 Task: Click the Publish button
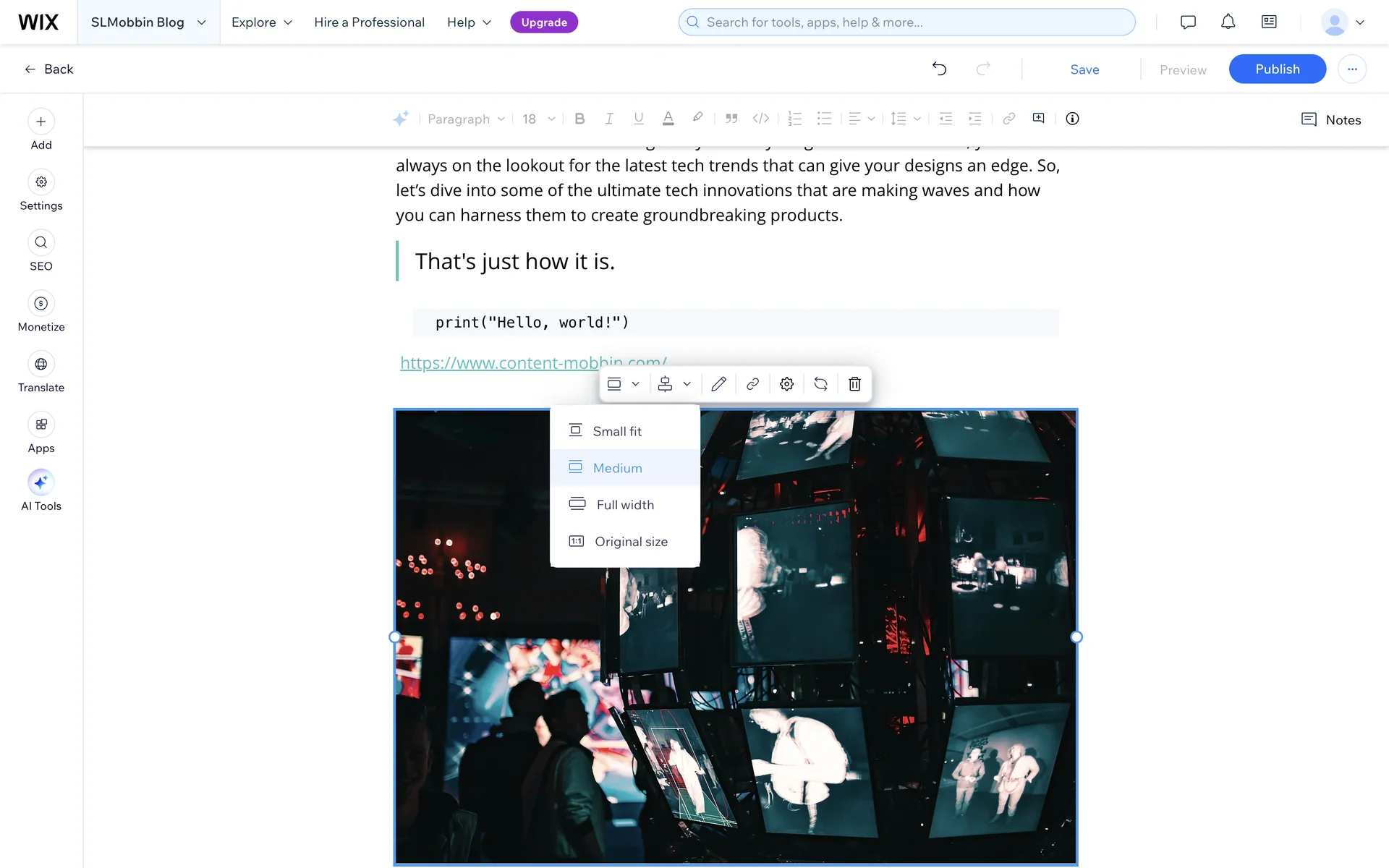click(x=1277, y=69)
